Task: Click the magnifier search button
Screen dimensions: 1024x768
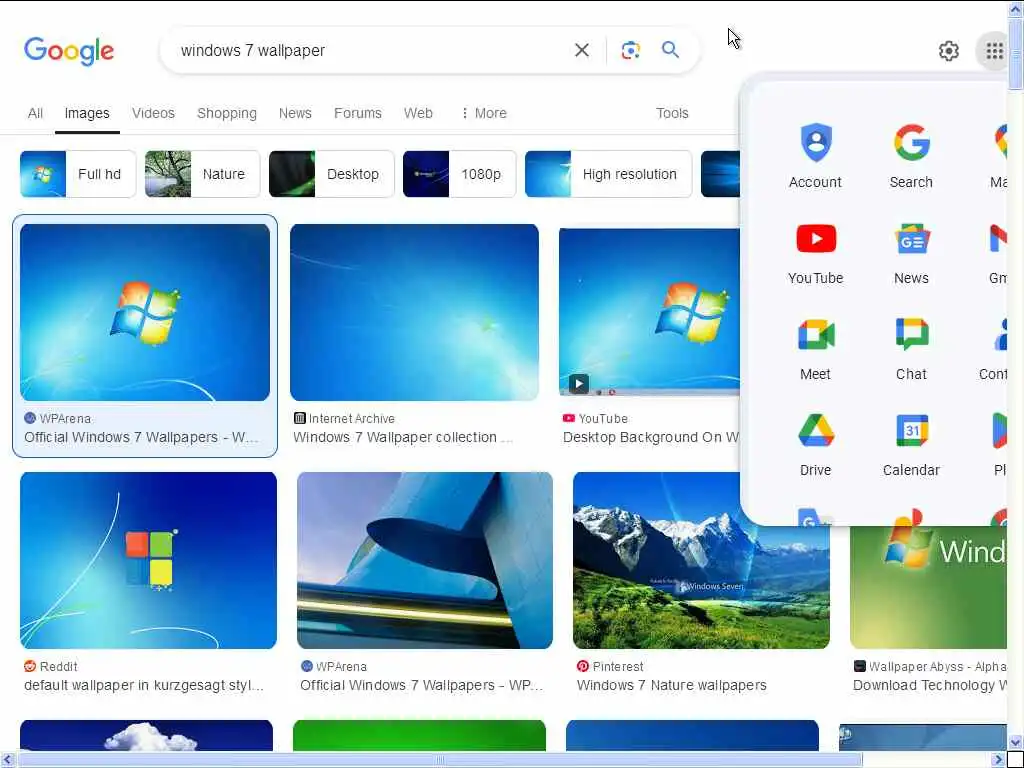Action: click(x=671, y=50)
